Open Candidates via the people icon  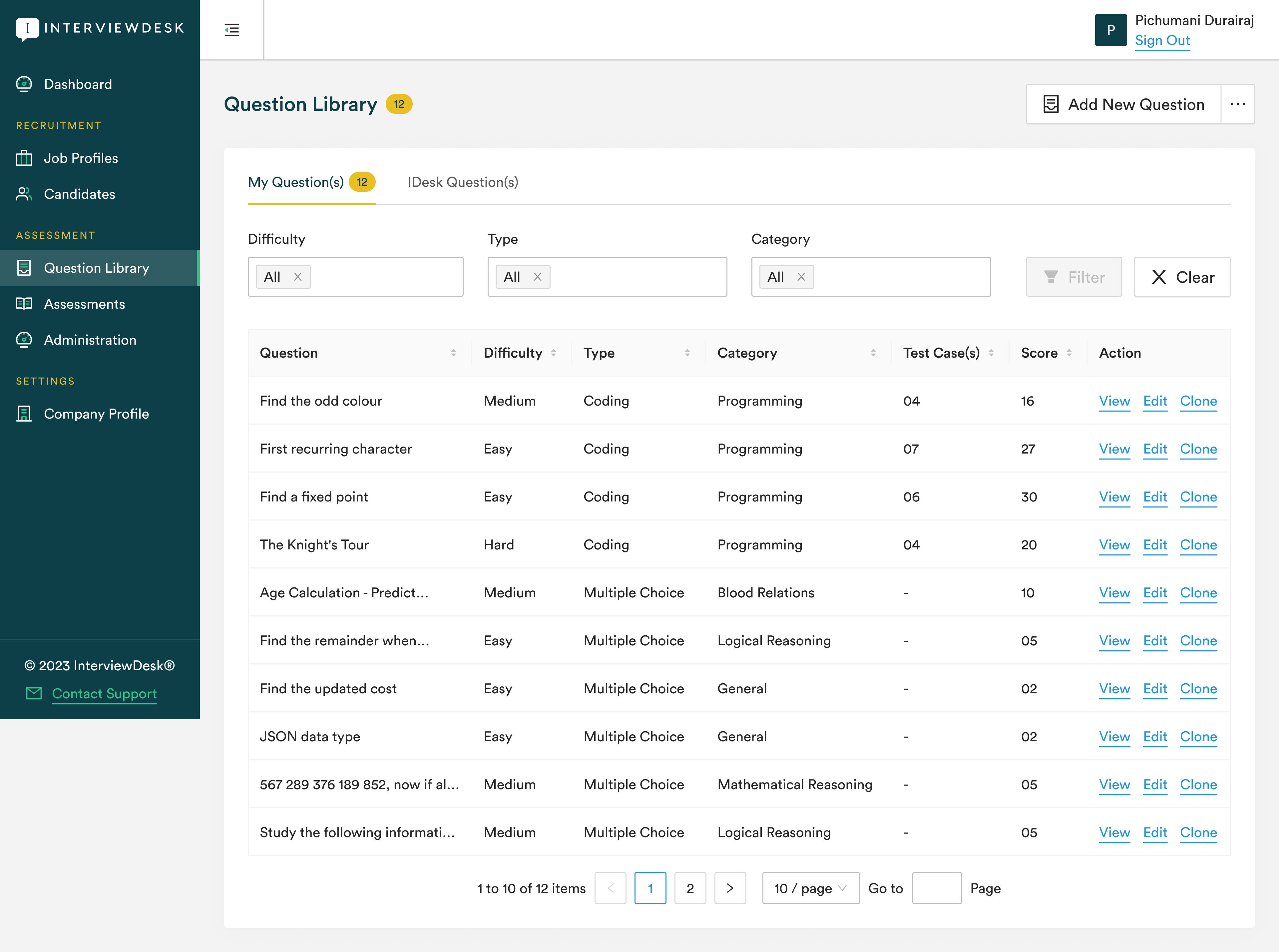(x=24, y=194)
